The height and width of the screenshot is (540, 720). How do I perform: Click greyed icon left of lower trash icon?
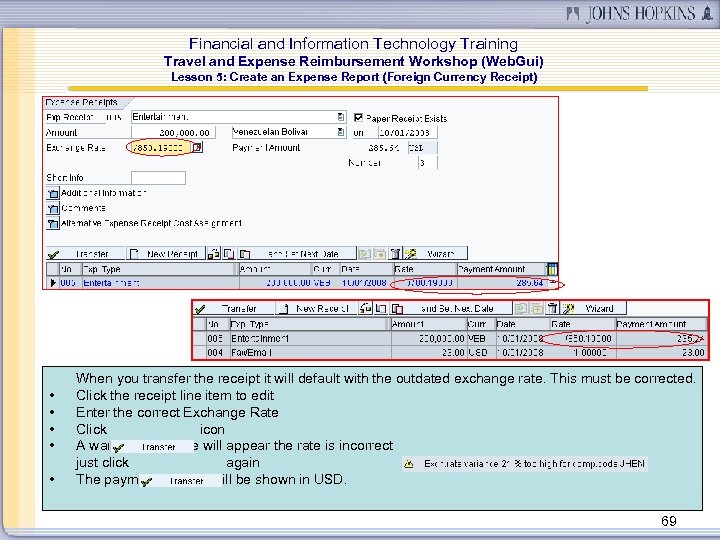(537, 309)
